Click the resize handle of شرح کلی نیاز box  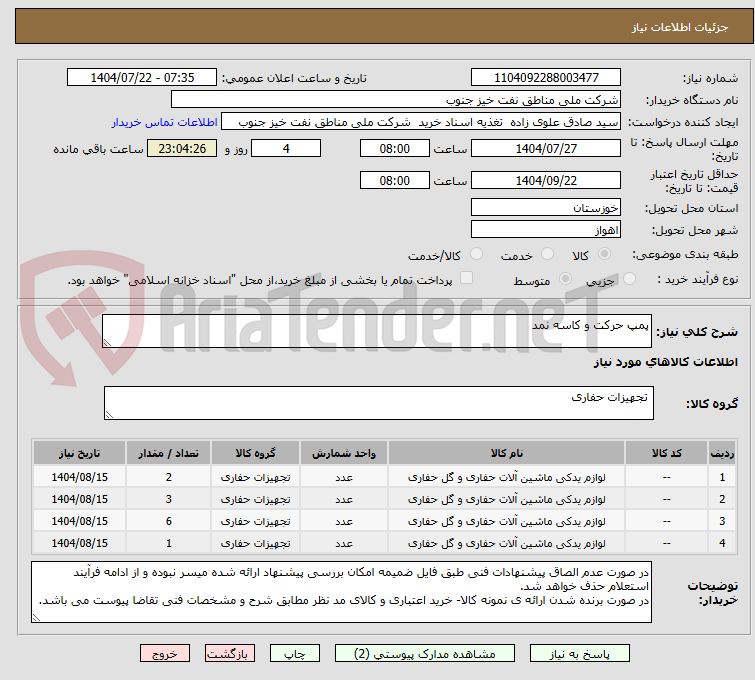tap(109, 342)
